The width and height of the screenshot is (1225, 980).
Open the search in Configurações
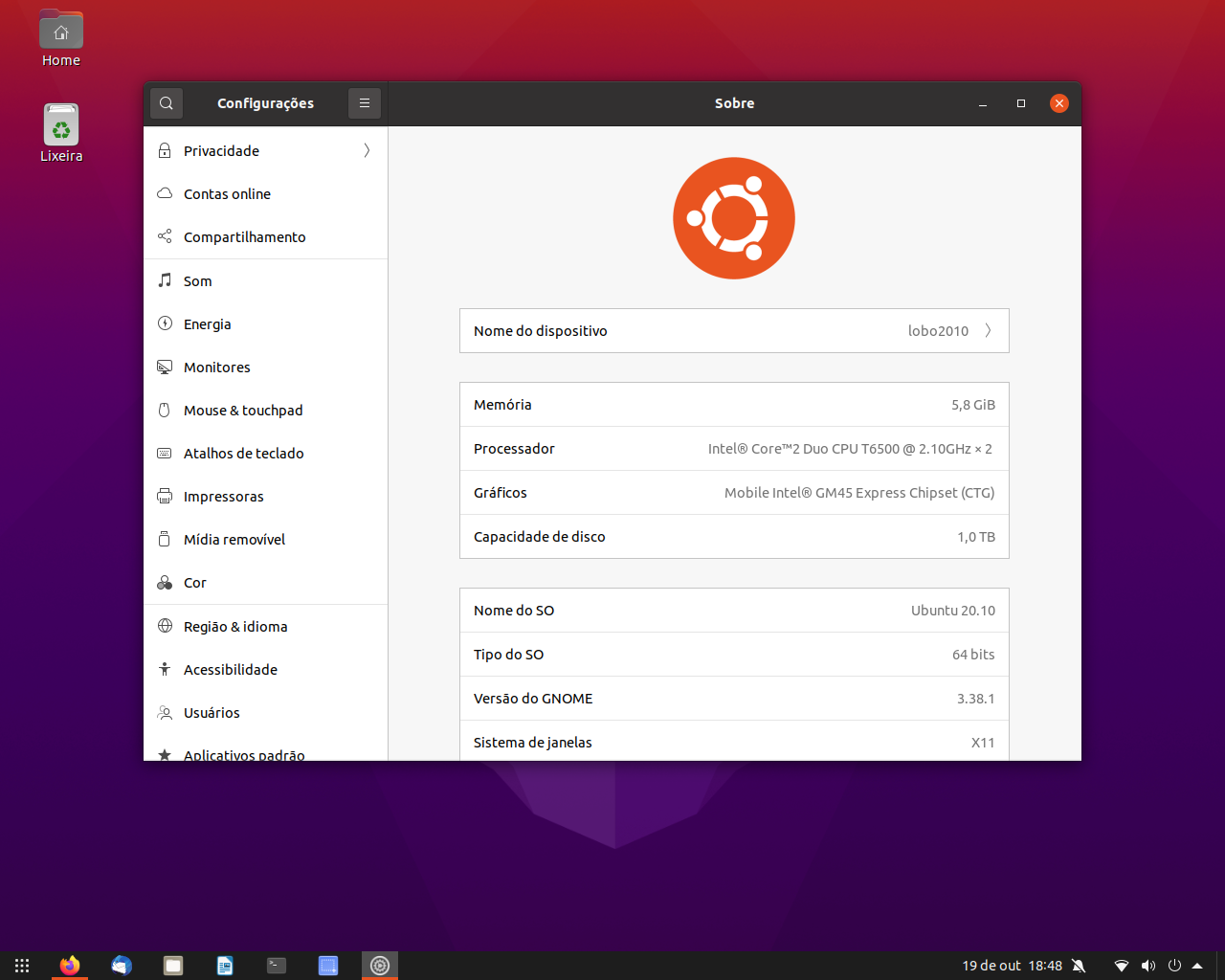pyautogui.click(x=166, y=102)
